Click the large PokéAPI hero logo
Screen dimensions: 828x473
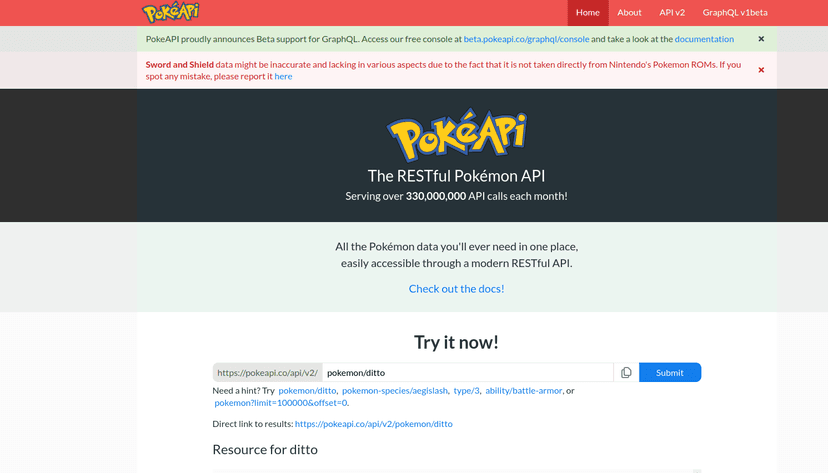coord(457,135)
